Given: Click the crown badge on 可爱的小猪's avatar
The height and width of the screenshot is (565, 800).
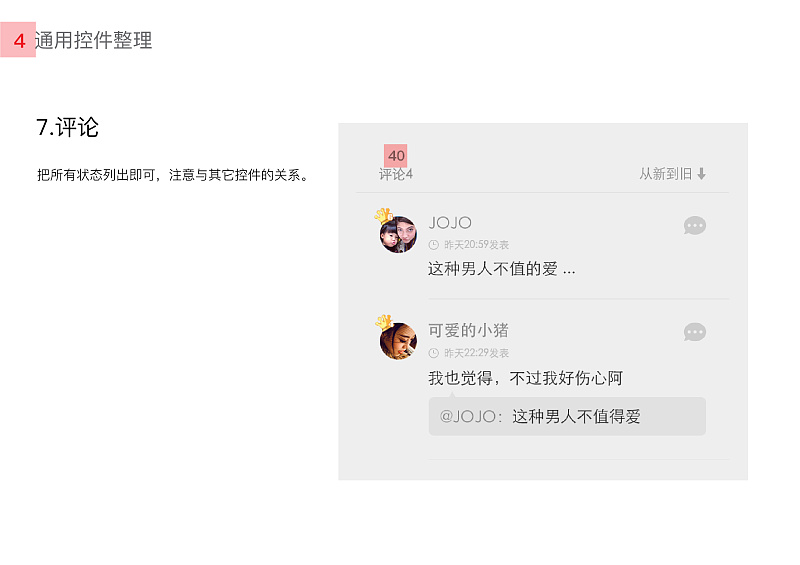Looking at the screenshot, I should (384, 322).
